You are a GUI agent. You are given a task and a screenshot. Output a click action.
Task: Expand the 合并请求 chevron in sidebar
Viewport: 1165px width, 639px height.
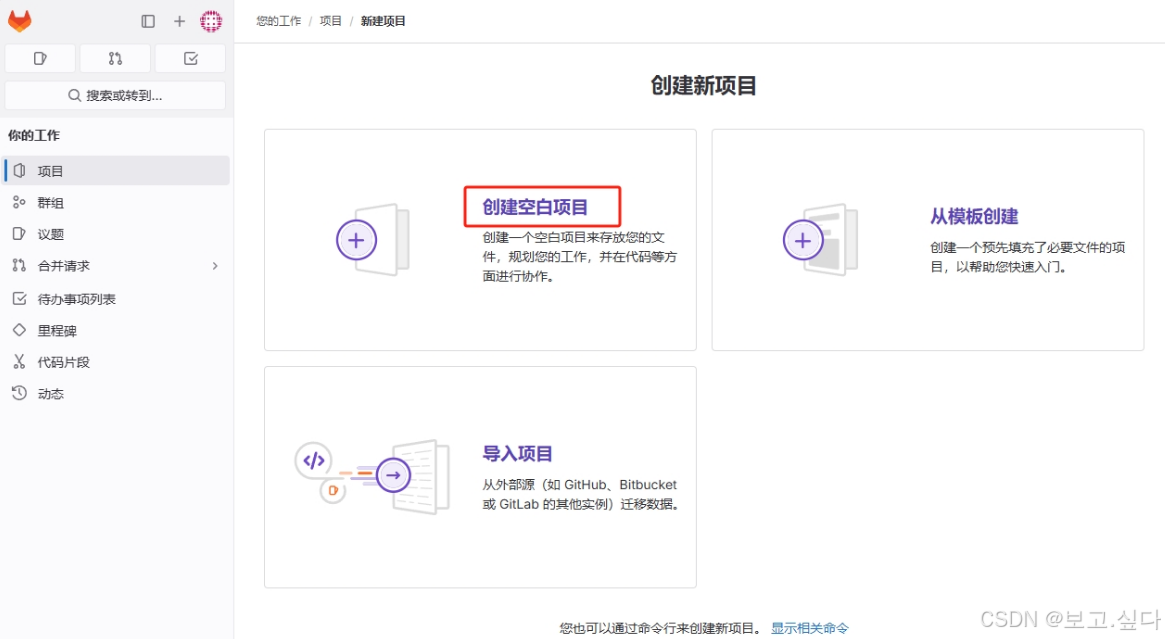(215, 266)
